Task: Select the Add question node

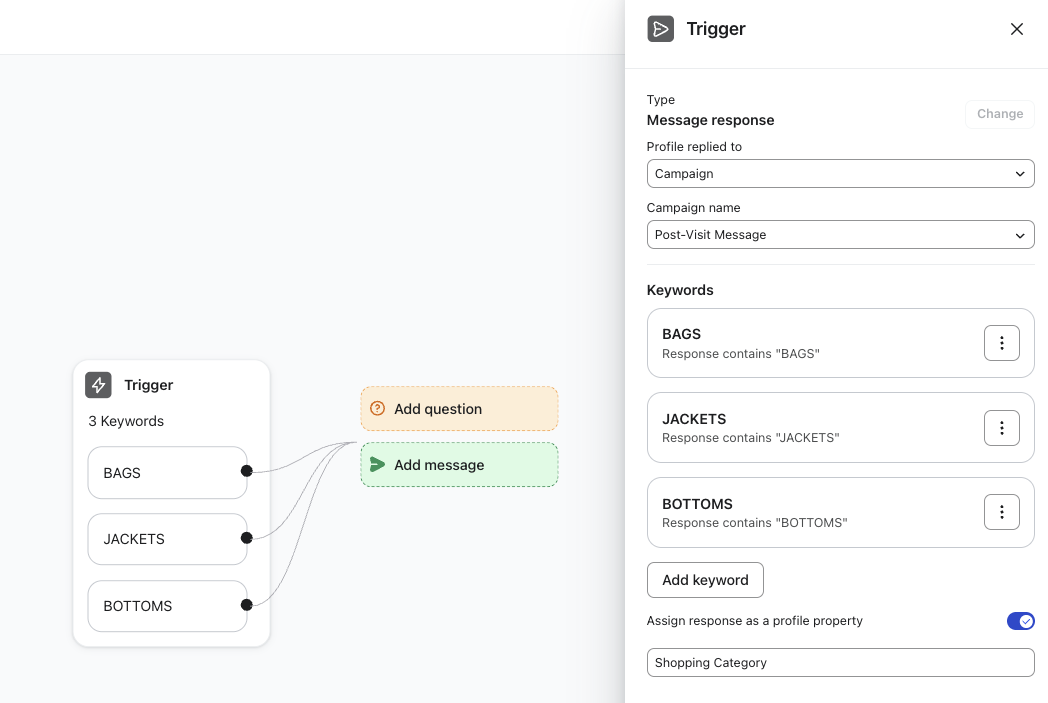Action: click(x=459, y=409)
